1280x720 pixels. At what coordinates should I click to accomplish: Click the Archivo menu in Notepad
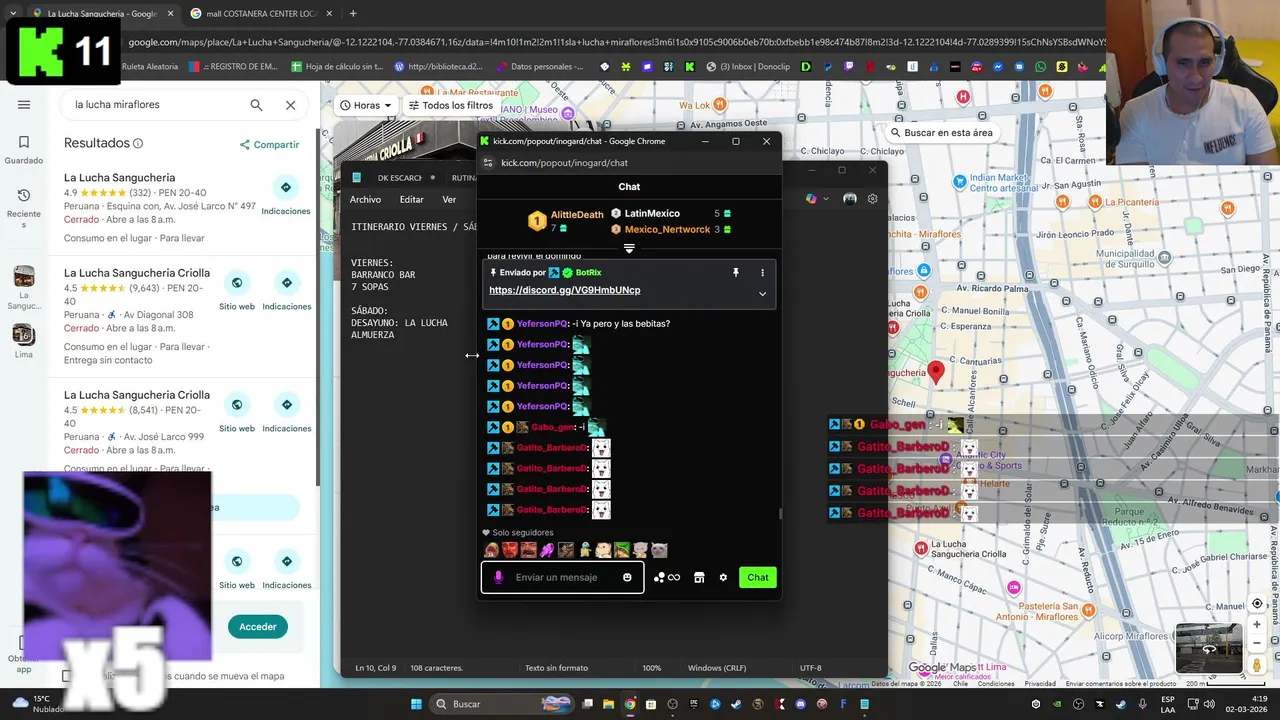tap(365, 200)
